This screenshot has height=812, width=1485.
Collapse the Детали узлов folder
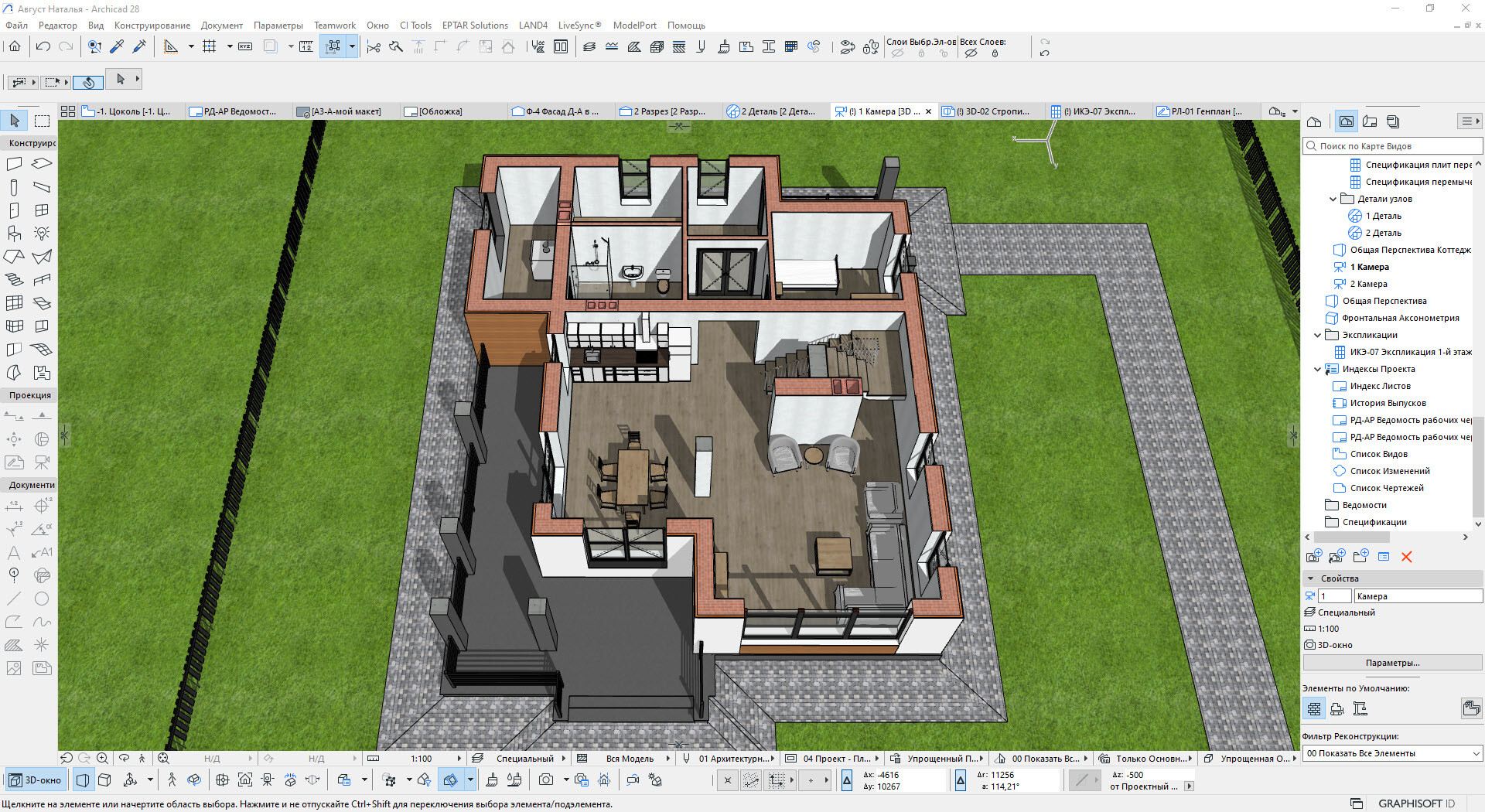click(1333, 199)
